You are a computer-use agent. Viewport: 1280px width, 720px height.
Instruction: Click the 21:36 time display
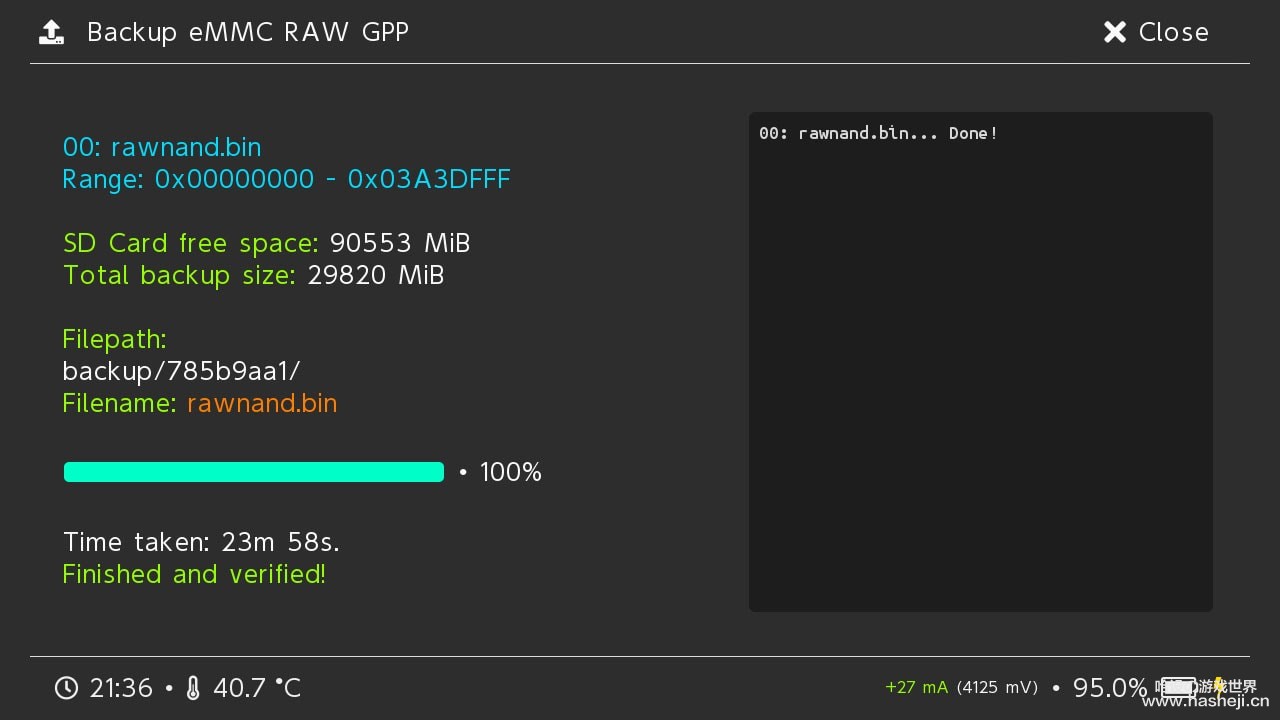click(x=121, y=688)
